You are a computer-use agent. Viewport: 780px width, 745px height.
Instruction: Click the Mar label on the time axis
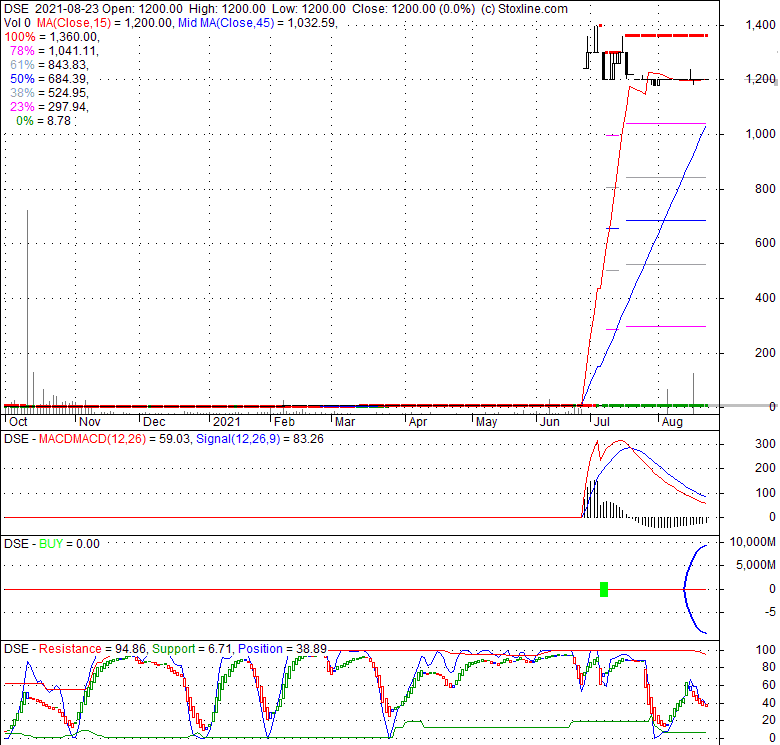point(345,422)
